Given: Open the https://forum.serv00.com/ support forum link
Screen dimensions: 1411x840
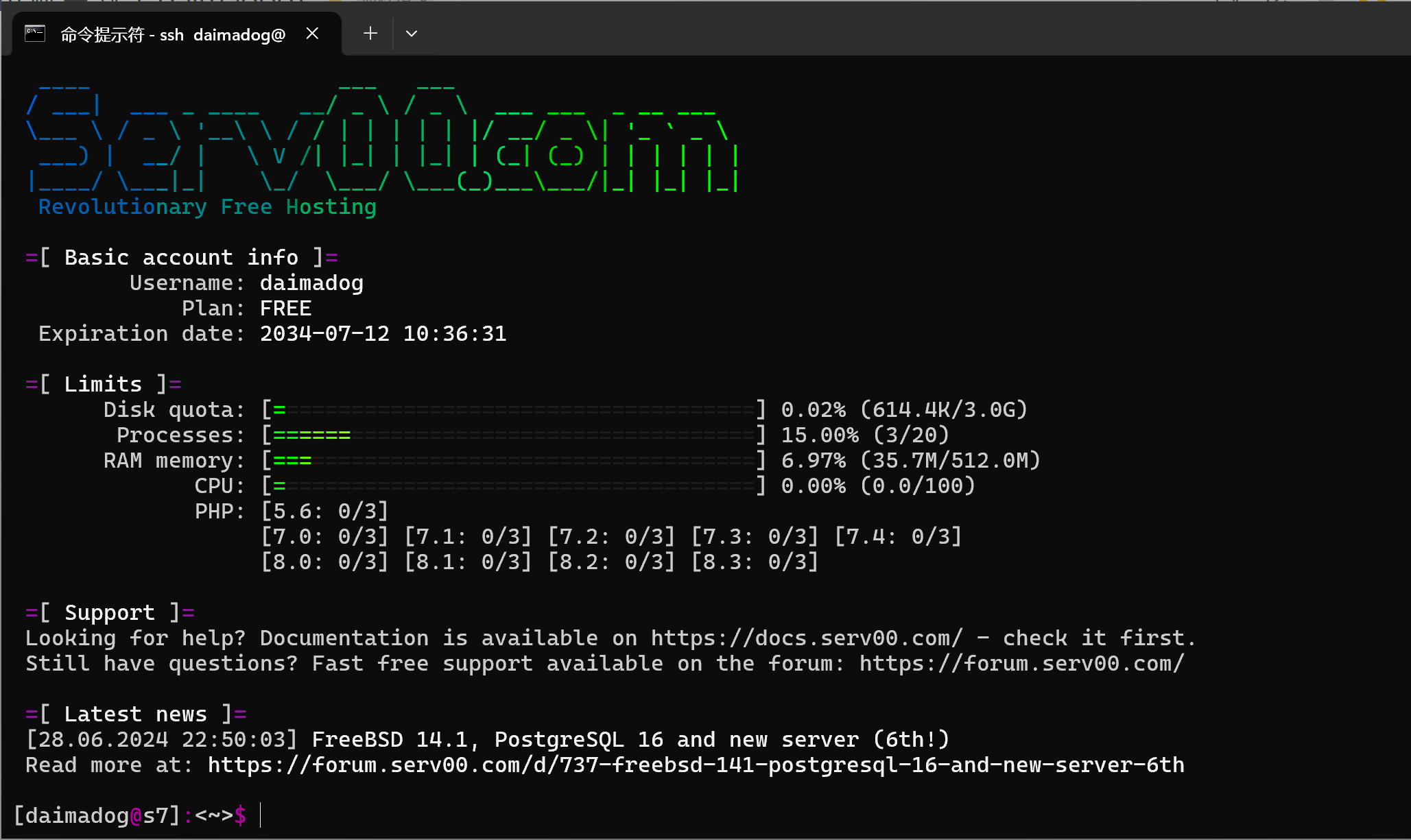Looking at the screenshot, I should pos(1022,663).
